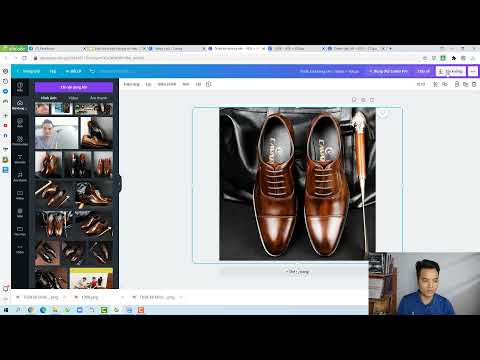Click the duplicate element icon

(465, 84)
